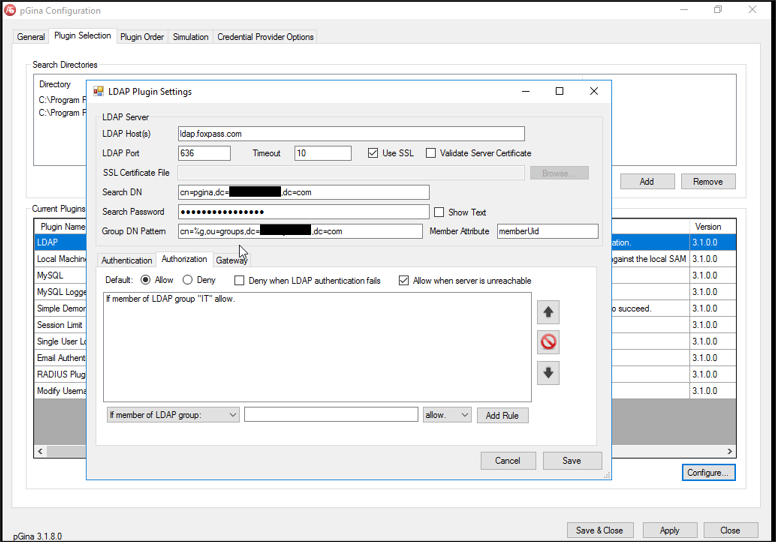The image size is (776, 542).
Task: Close the LDAP Plugin Settings dialog
Action: pyautogui.click(x=594, y=91)
